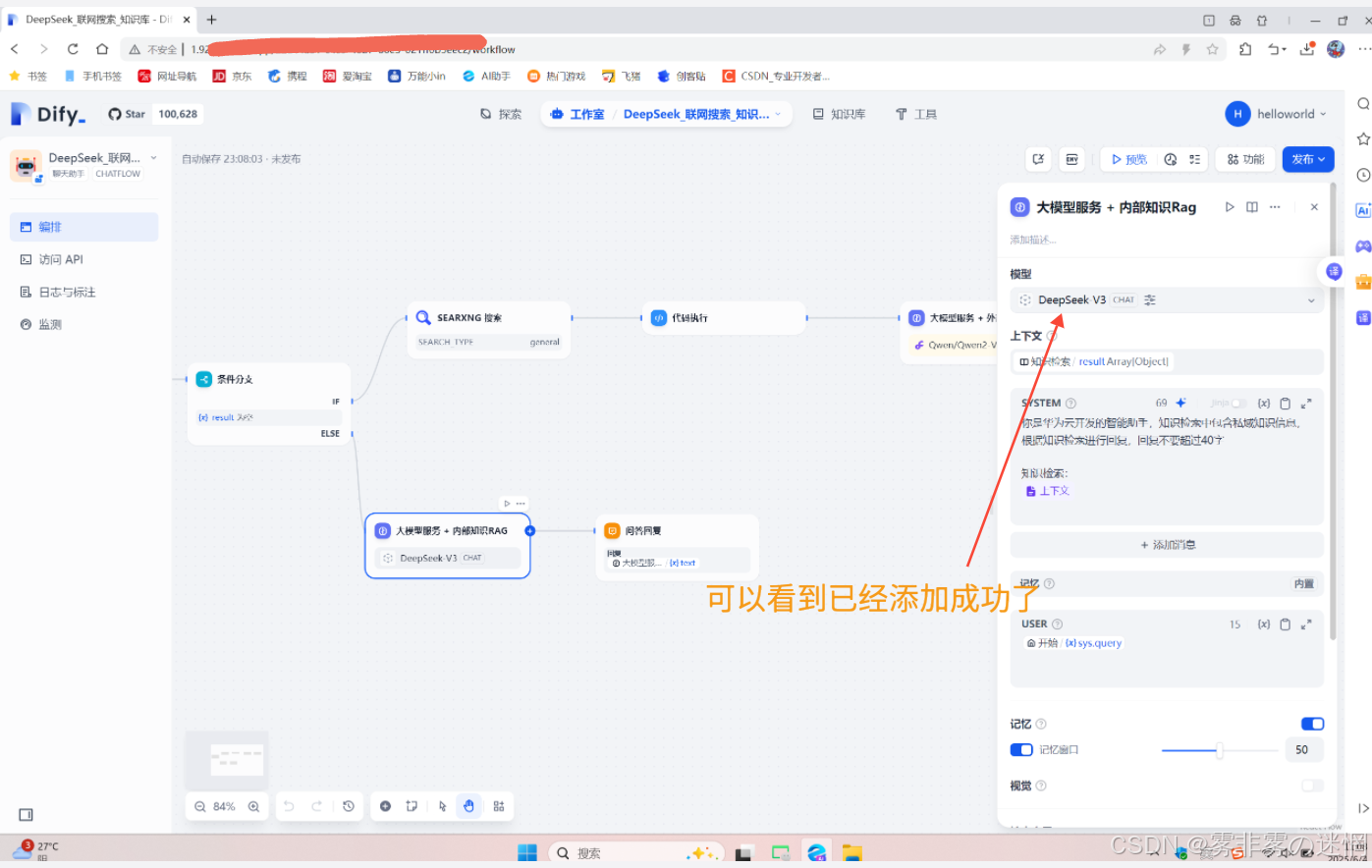Expand the SYSTEM prompt editor
1372x868 pixels.
click(1306, 404)
